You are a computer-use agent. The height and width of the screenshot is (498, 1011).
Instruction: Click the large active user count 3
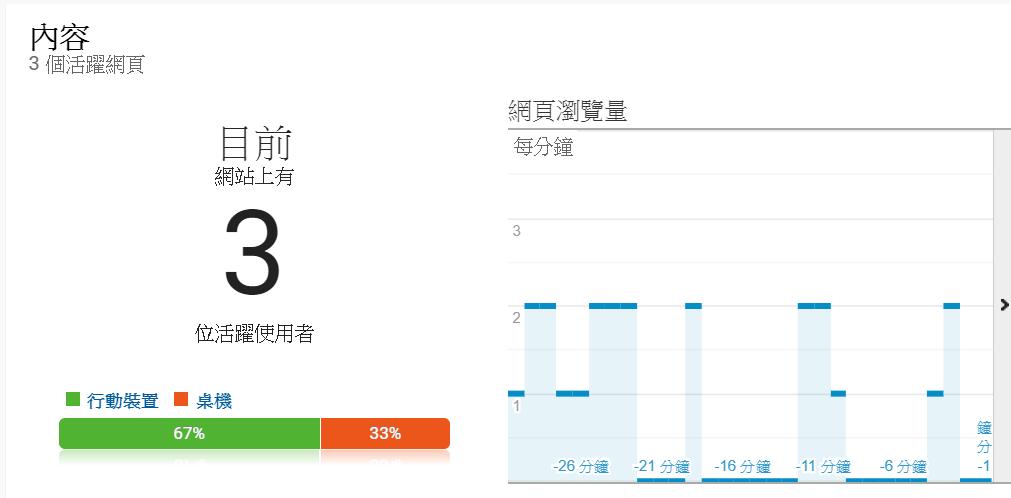(x=252, y=252)
